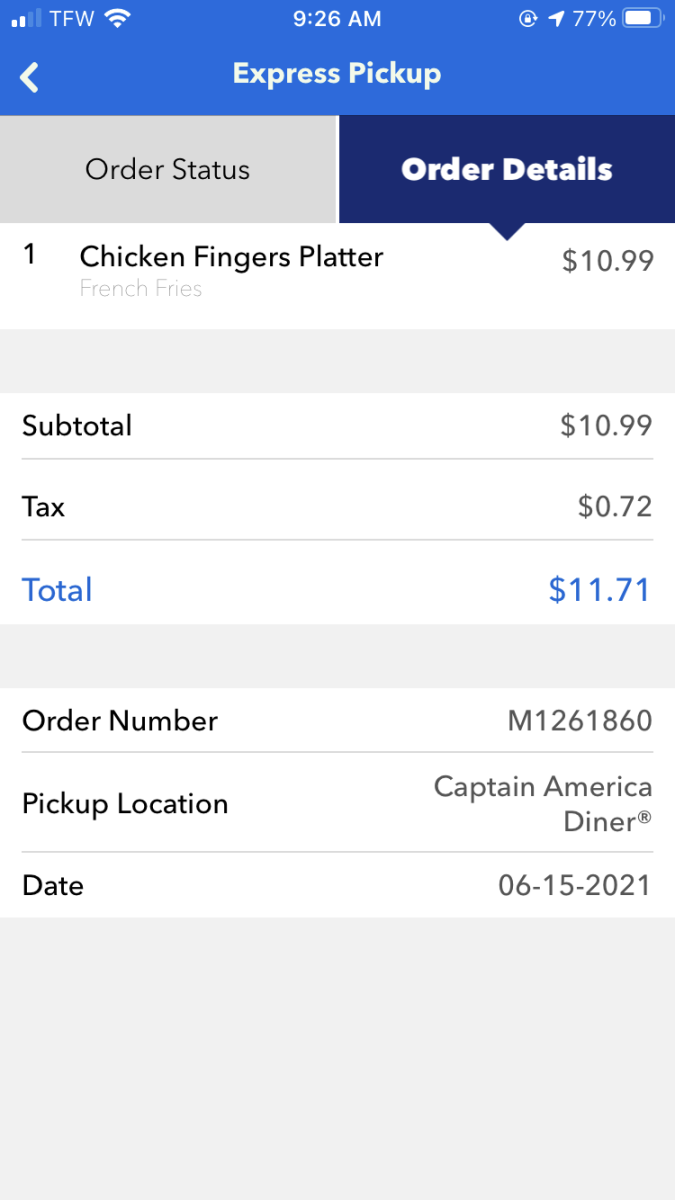675x1200 pixels.
Task: Tap the Chicken Fingers Platter item
Action: 231,257
